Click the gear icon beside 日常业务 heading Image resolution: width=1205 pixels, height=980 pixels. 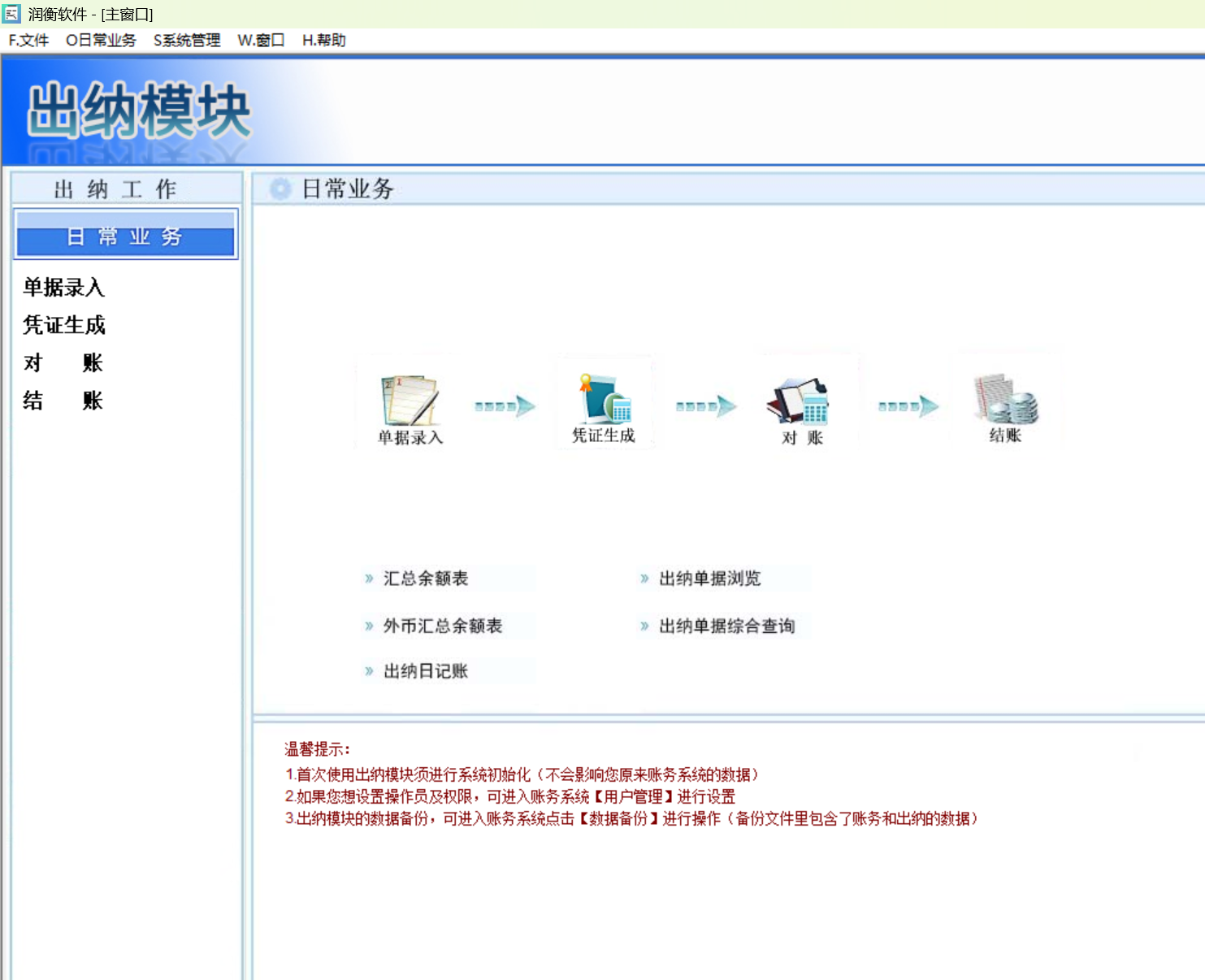pyautogui.click(x=280, y=189)
